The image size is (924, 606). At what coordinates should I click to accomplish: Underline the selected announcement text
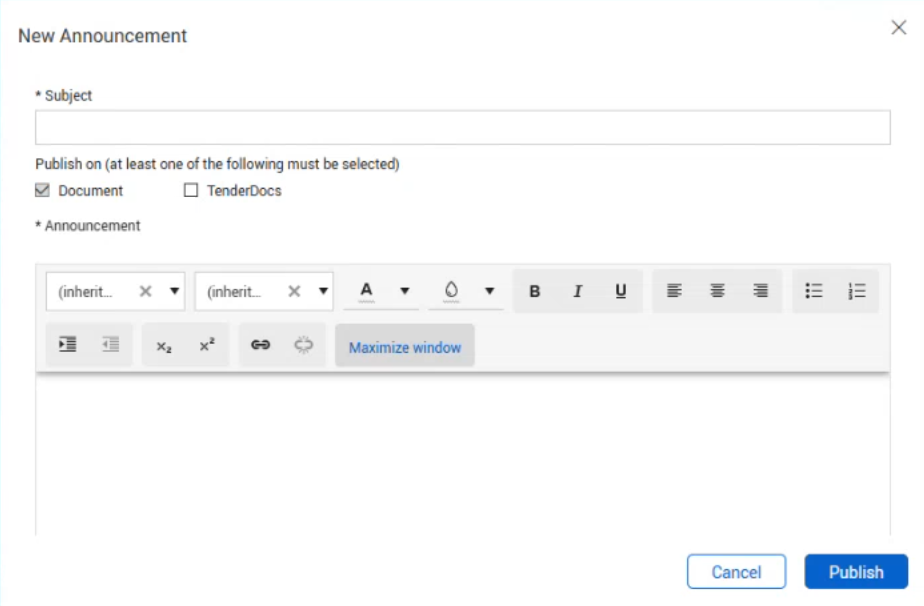click(621, 291)
